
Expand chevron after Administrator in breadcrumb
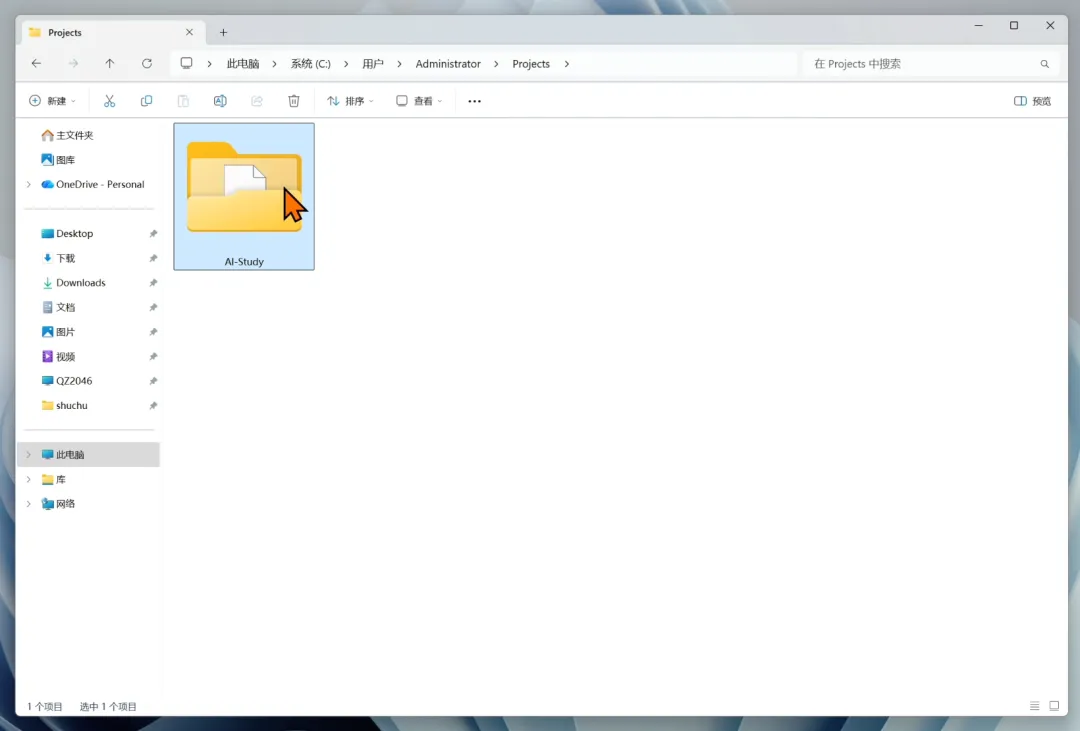point(496,63)
